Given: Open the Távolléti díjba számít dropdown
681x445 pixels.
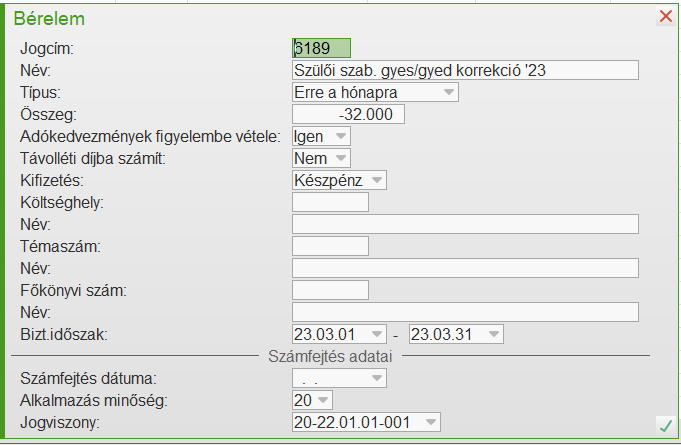Looking at the screenshot, I should (x=341, y=158).
